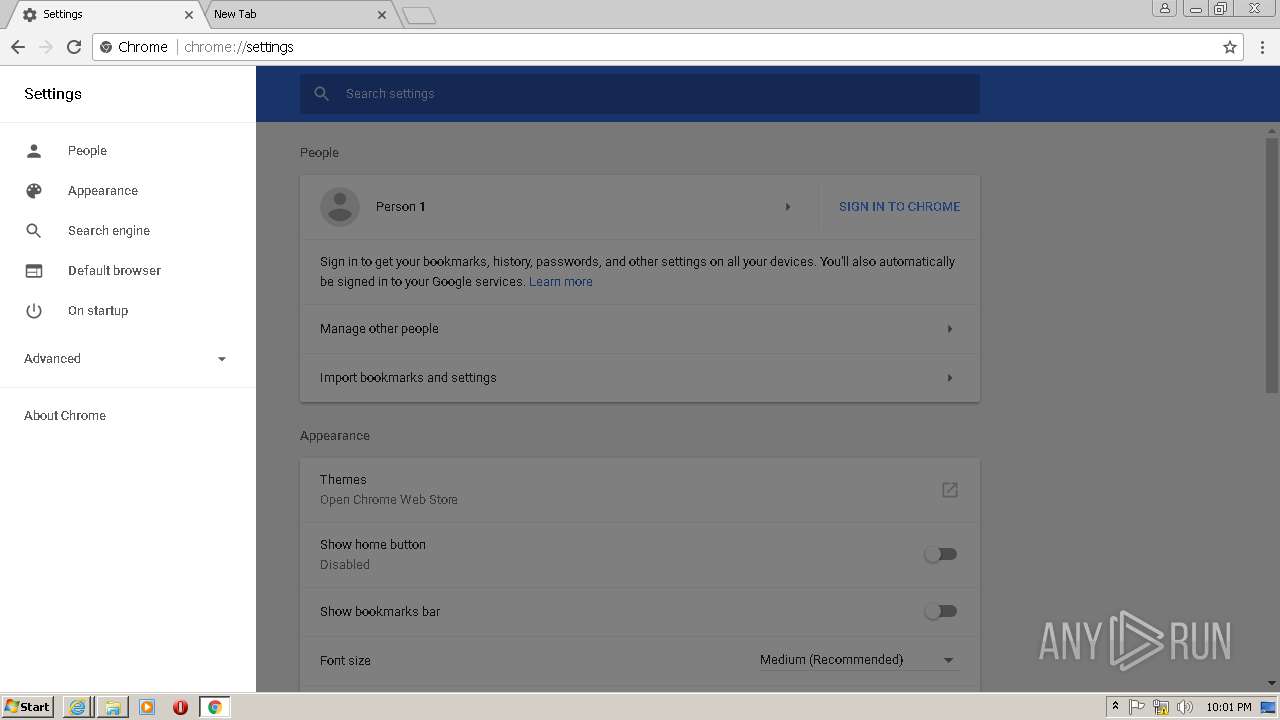Enable the Show bookmarks bar toggle
1280x720 pixels.
click(x=940, y=611)
